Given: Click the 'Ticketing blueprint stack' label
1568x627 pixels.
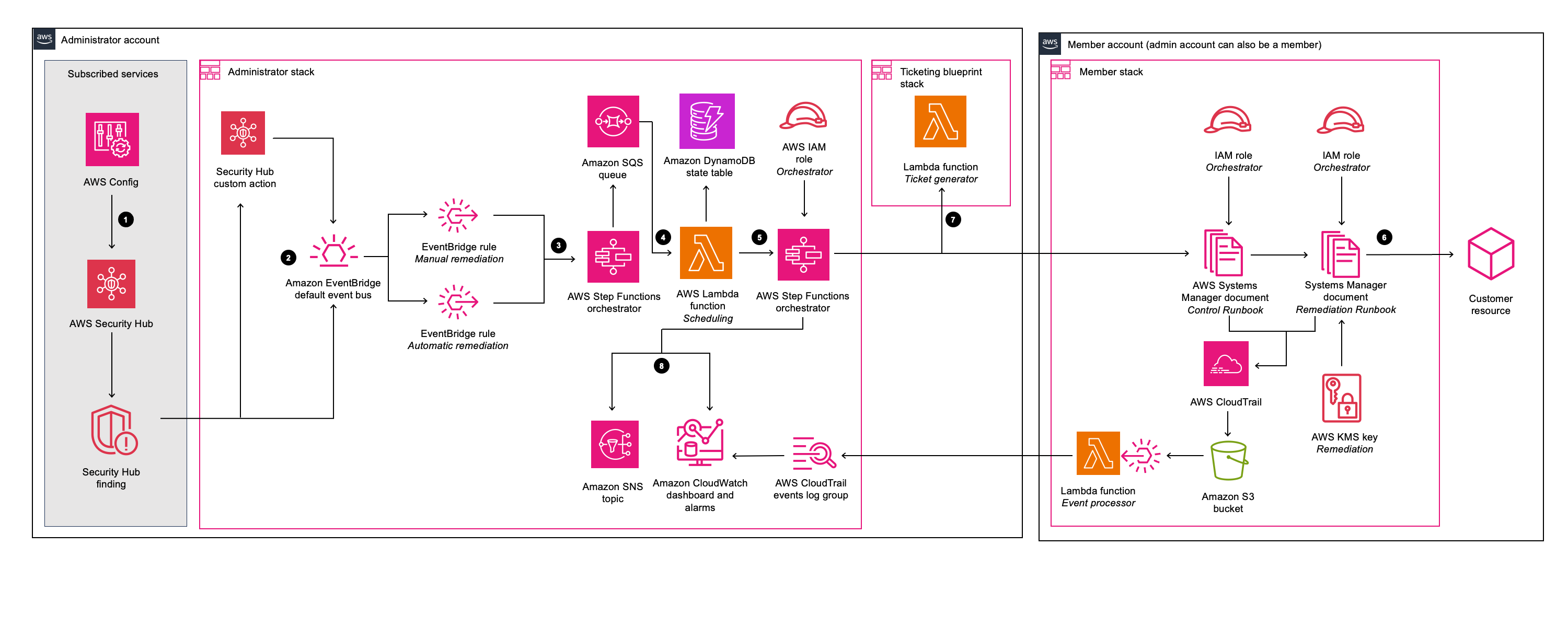Looking at the screenshot, I should coord(941,78).
